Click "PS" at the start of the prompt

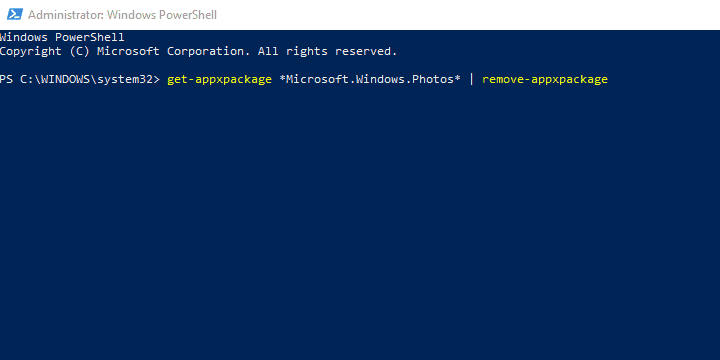[x=6, y=79]
